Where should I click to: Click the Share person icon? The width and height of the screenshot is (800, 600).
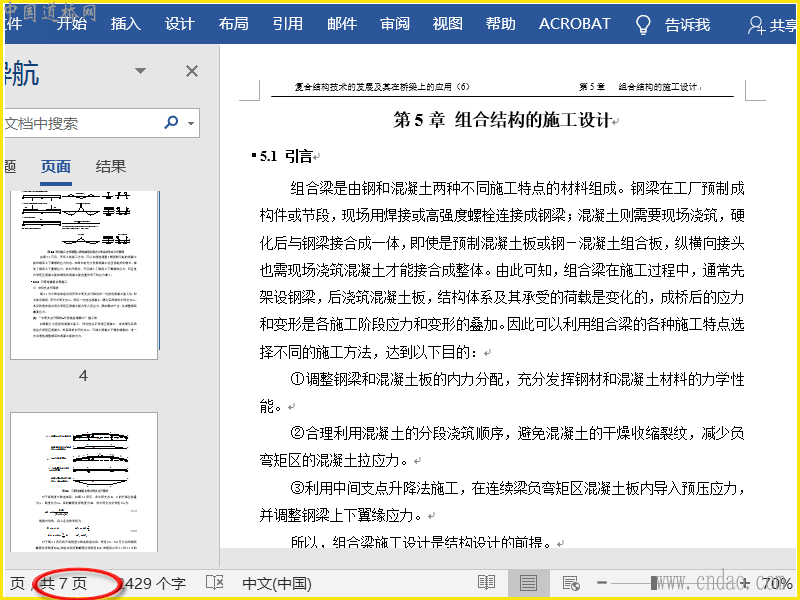[754, 24]
